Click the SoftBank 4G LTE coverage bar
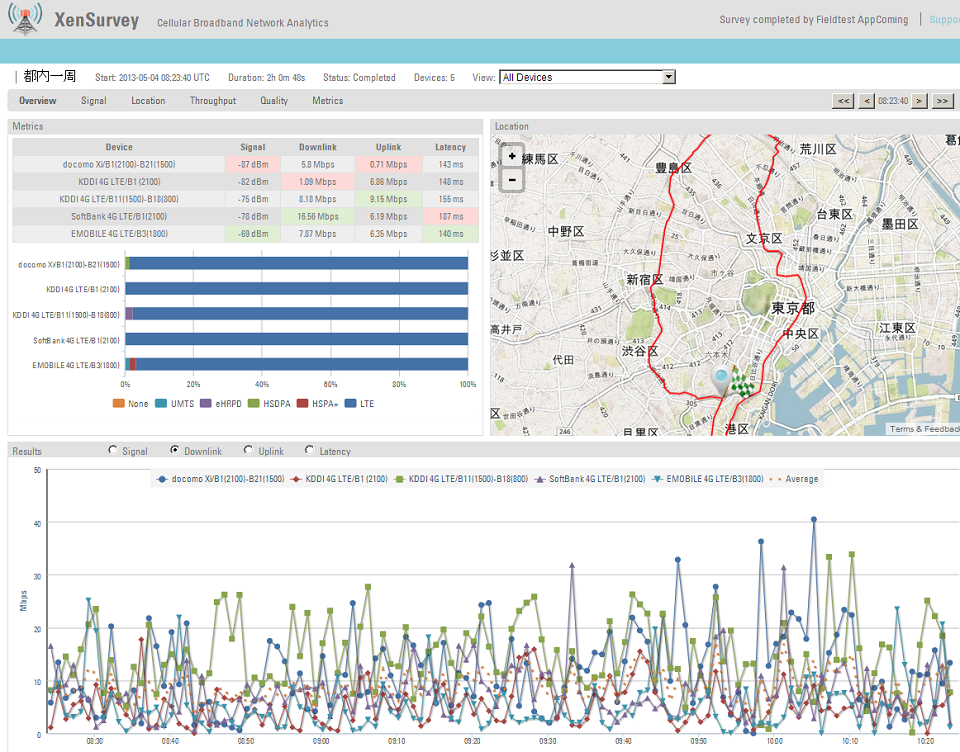Image resolution: width=960 pixels, height=752 pixels. tap(297, 339)
